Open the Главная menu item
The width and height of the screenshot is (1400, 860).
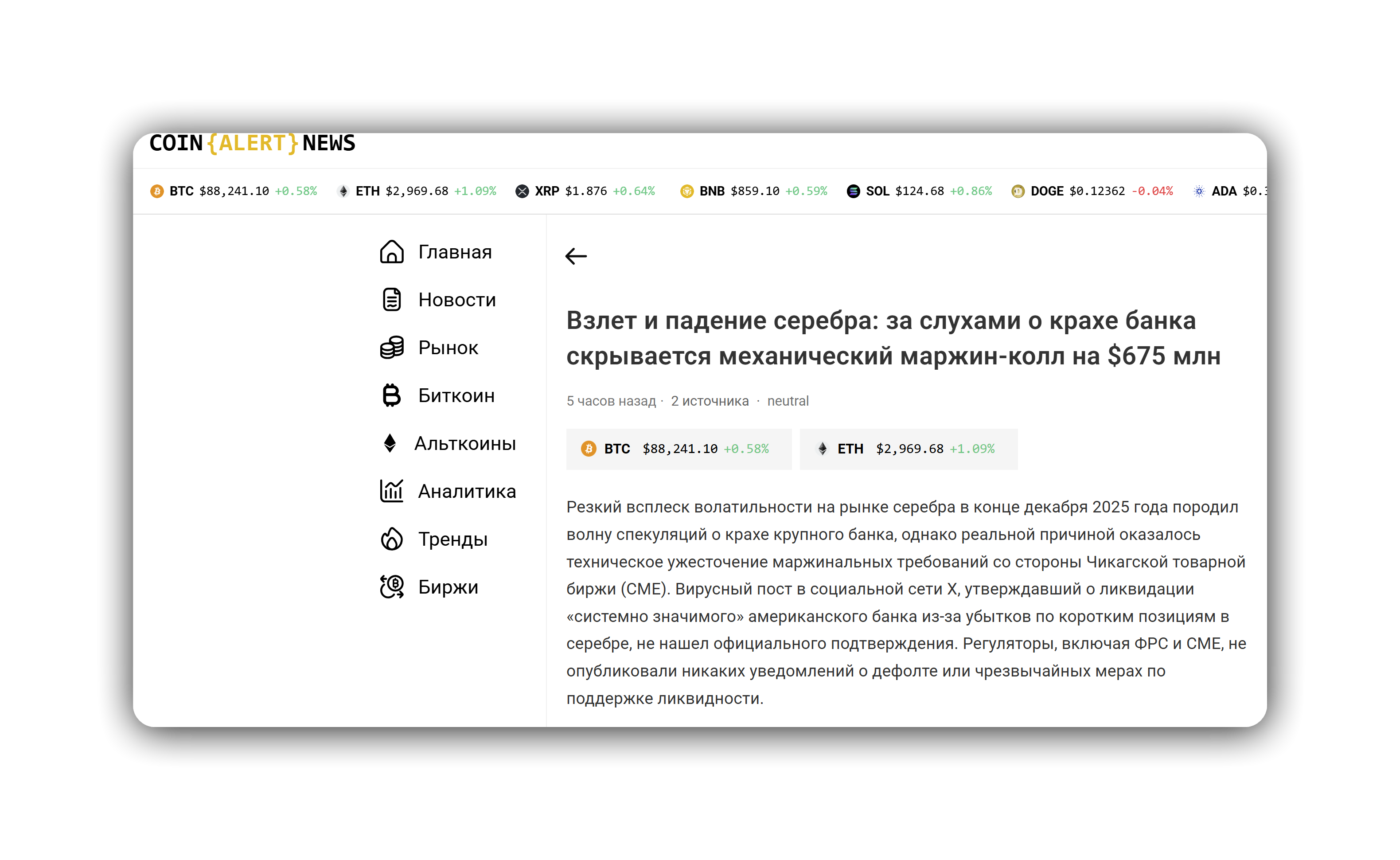point(455,252)
